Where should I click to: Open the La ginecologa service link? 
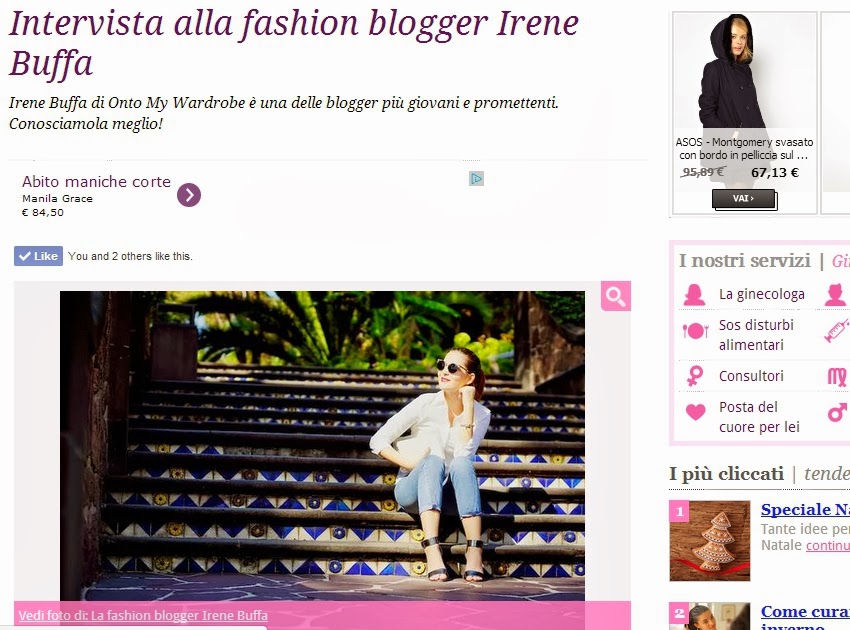[x=762, y=294]
